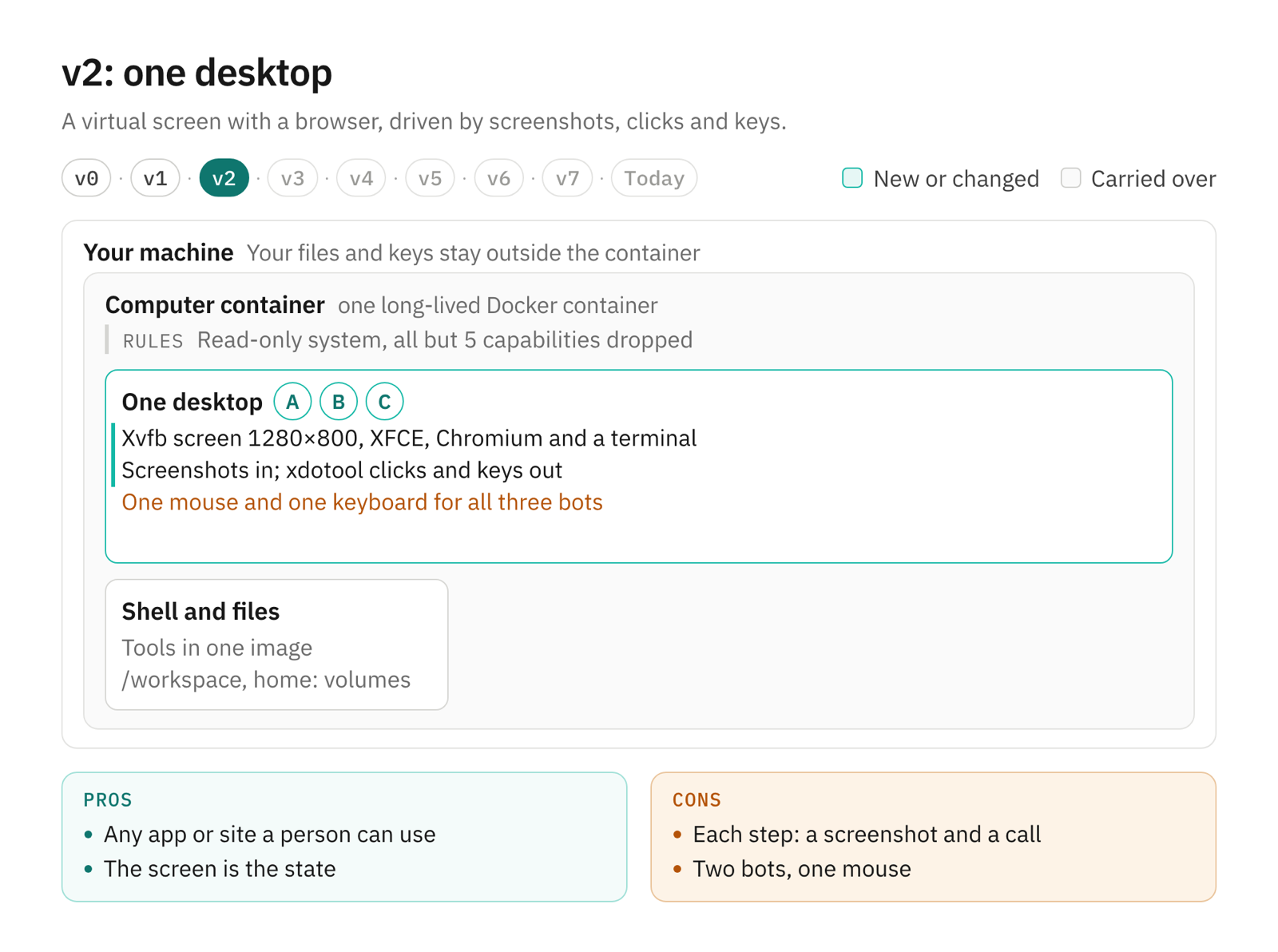Jump to version v4
Image resolution: width=1278 pixels, height=952 pixels.
(361, 178)
